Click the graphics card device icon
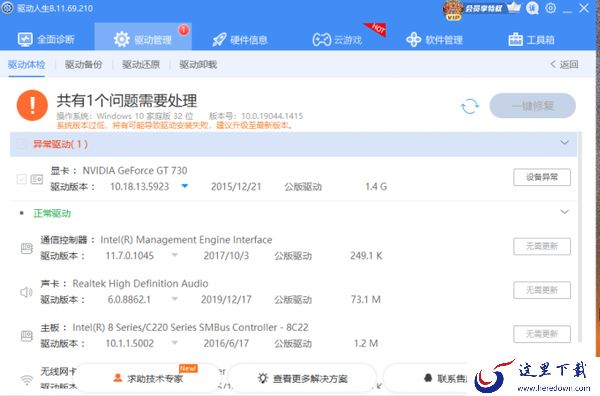Viewport: 600px width, 396px height. pos(37,179)
